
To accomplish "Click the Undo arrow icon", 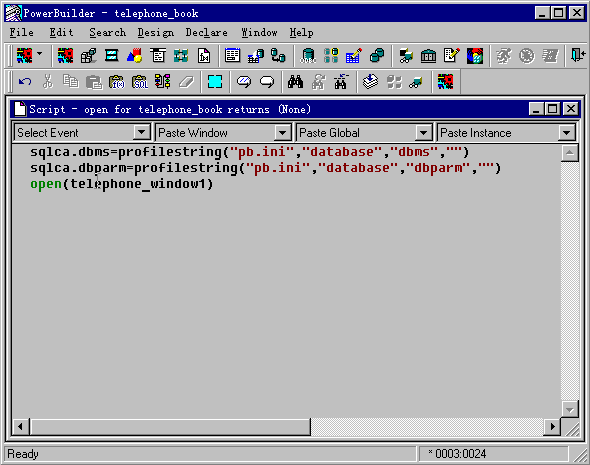I will 25,82.
